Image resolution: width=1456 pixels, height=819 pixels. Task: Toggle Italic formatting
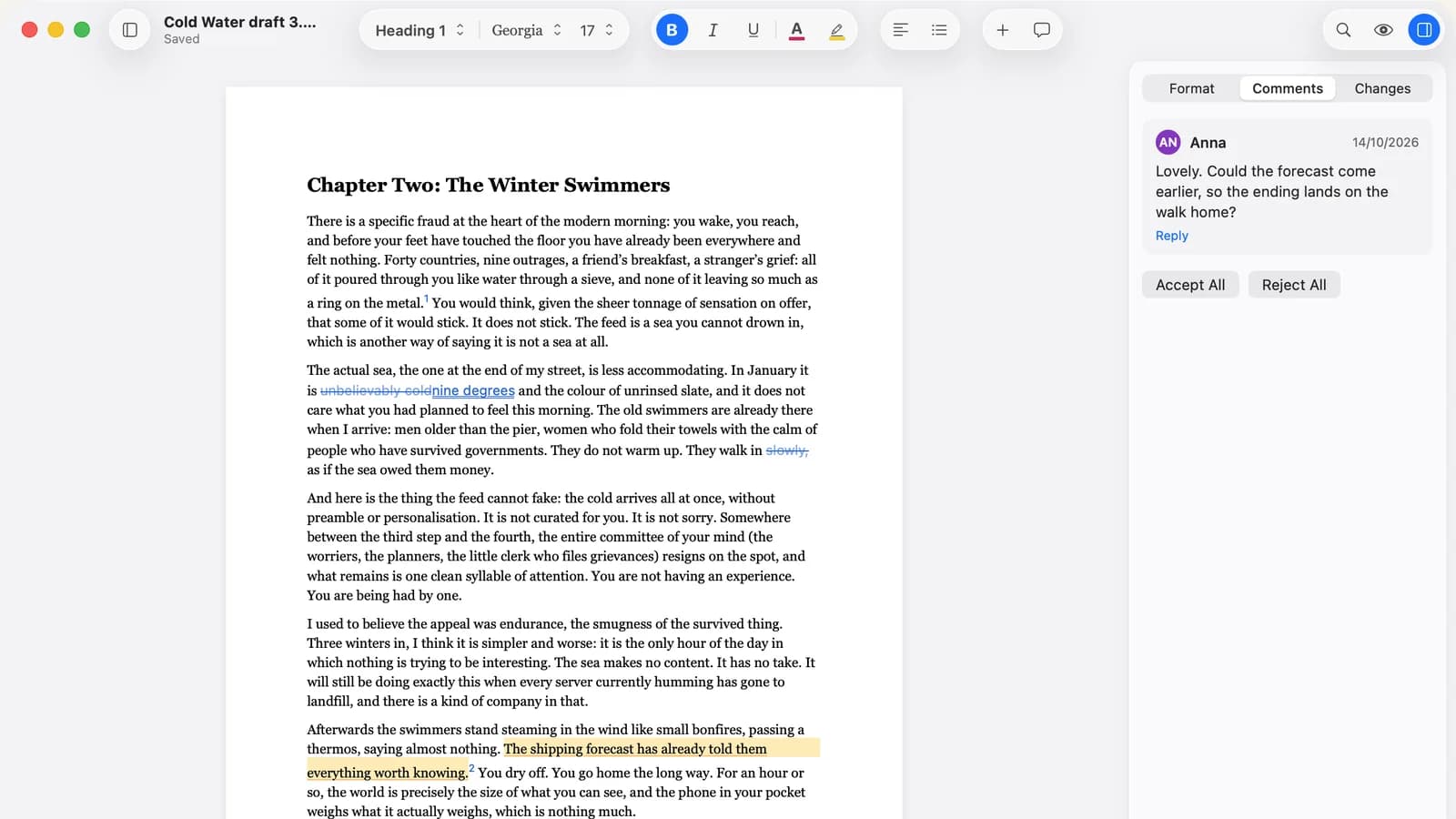coord(713,30)
